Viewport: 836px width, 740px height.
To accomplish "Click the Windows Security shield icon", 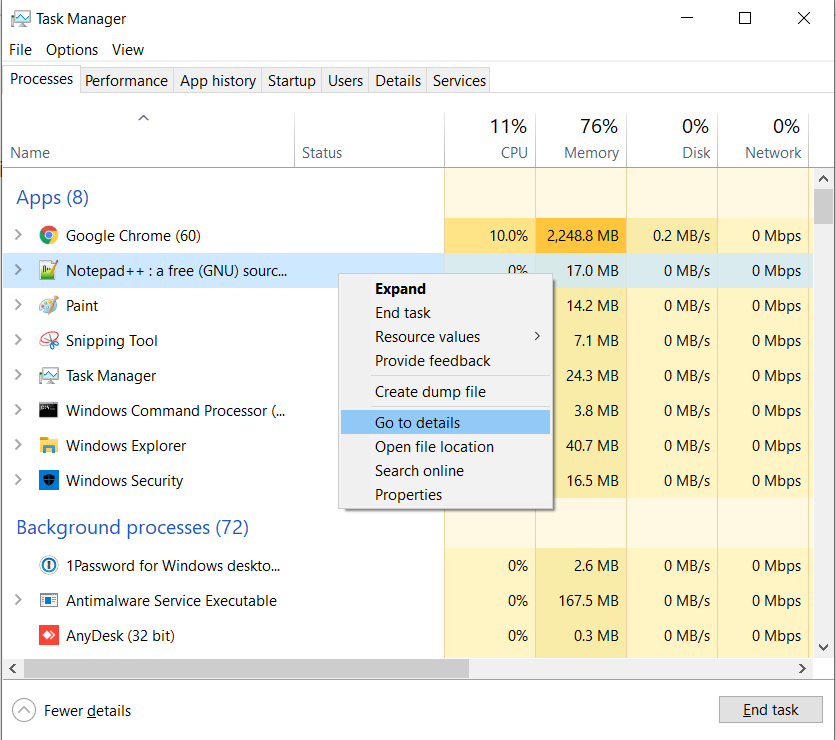I will point(49,480).
